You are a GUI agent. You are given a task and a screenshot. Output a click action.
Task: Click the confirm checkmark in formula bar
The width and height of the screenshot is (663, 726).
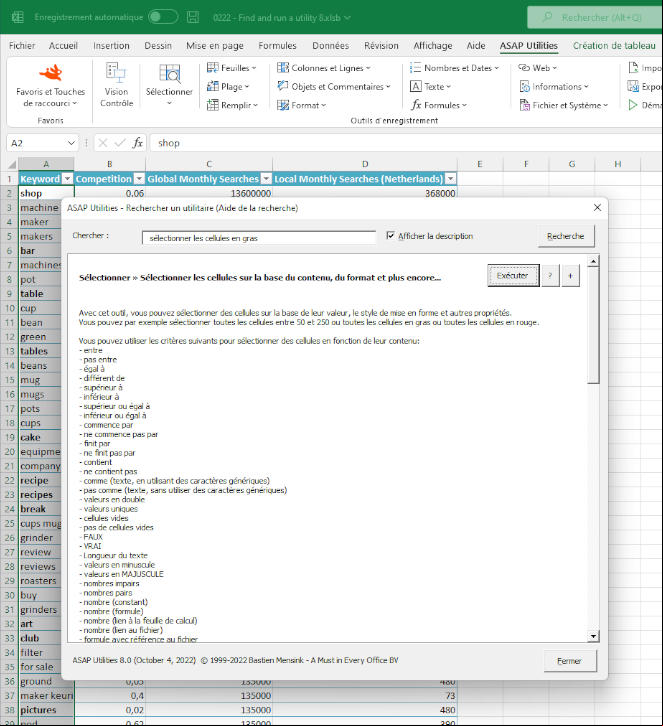[120, 143]
